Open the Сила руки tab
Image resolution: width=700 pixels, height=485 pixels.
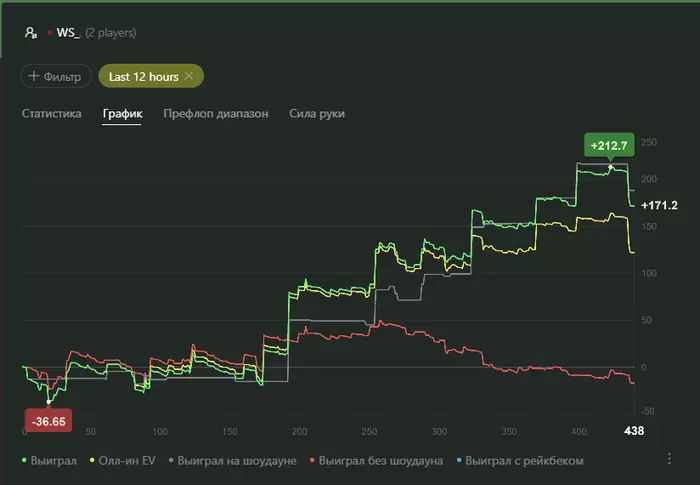(x=317, y=113)
